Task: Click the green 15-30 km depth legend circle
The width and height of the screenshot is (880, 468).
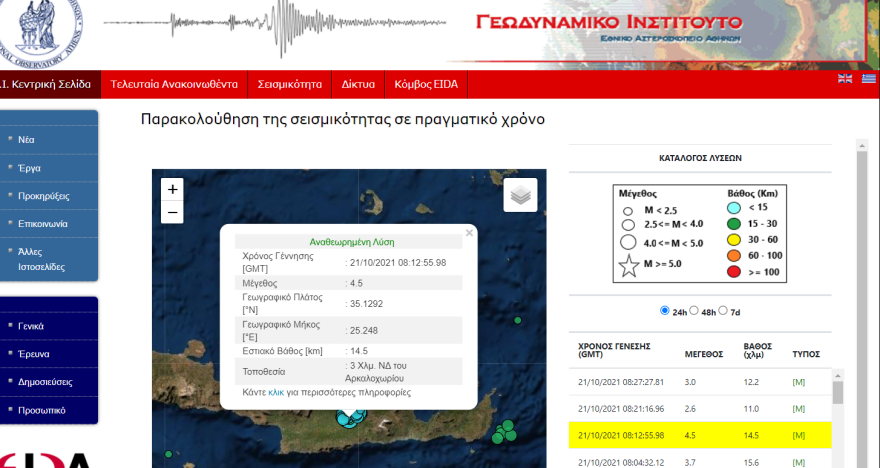Action: point(734,224)
